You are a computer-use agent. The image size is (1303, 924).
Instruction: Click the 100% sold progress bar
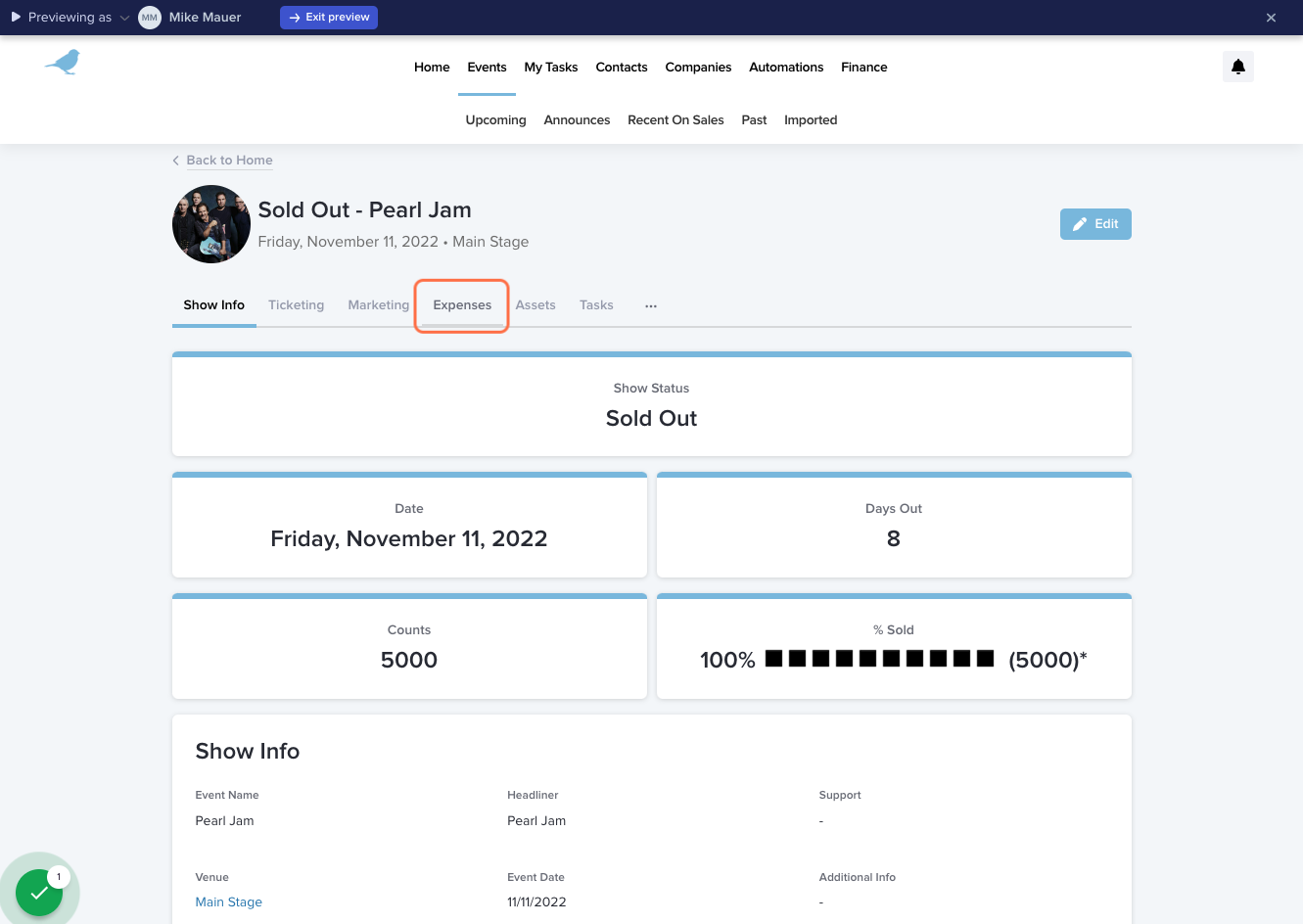pos(879,659)
